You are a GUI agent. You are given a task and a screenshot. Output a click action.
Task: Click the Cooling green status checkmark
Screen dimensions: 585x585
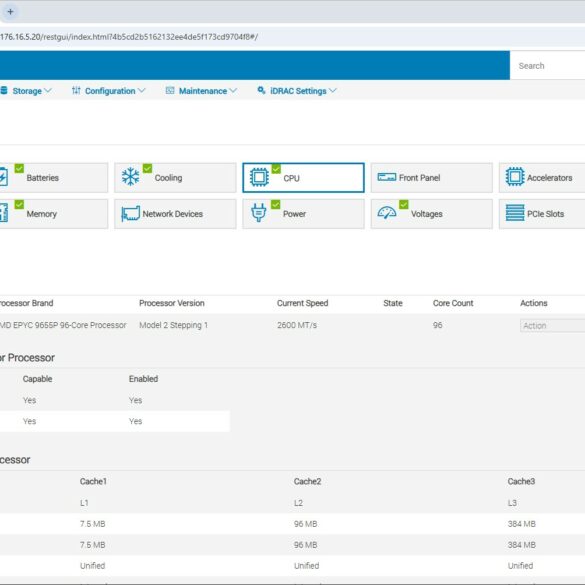(147, 168)
